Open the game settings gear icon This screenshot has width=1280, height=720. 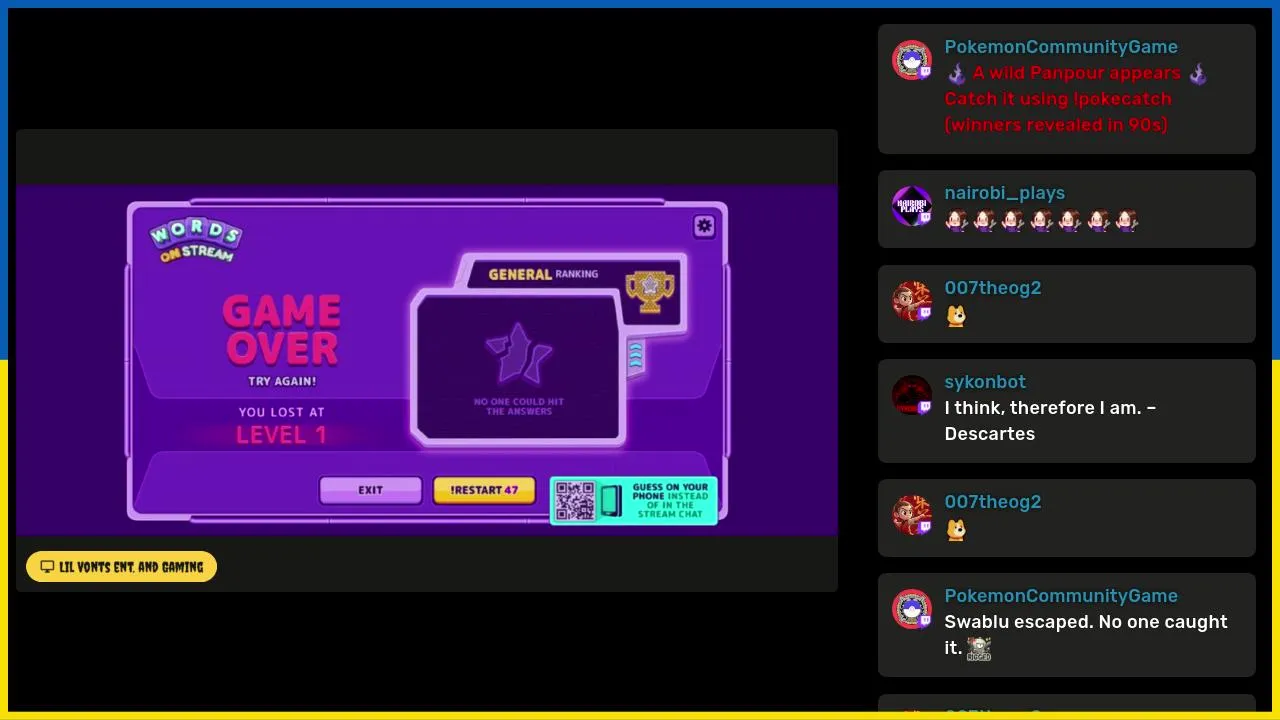704,226
